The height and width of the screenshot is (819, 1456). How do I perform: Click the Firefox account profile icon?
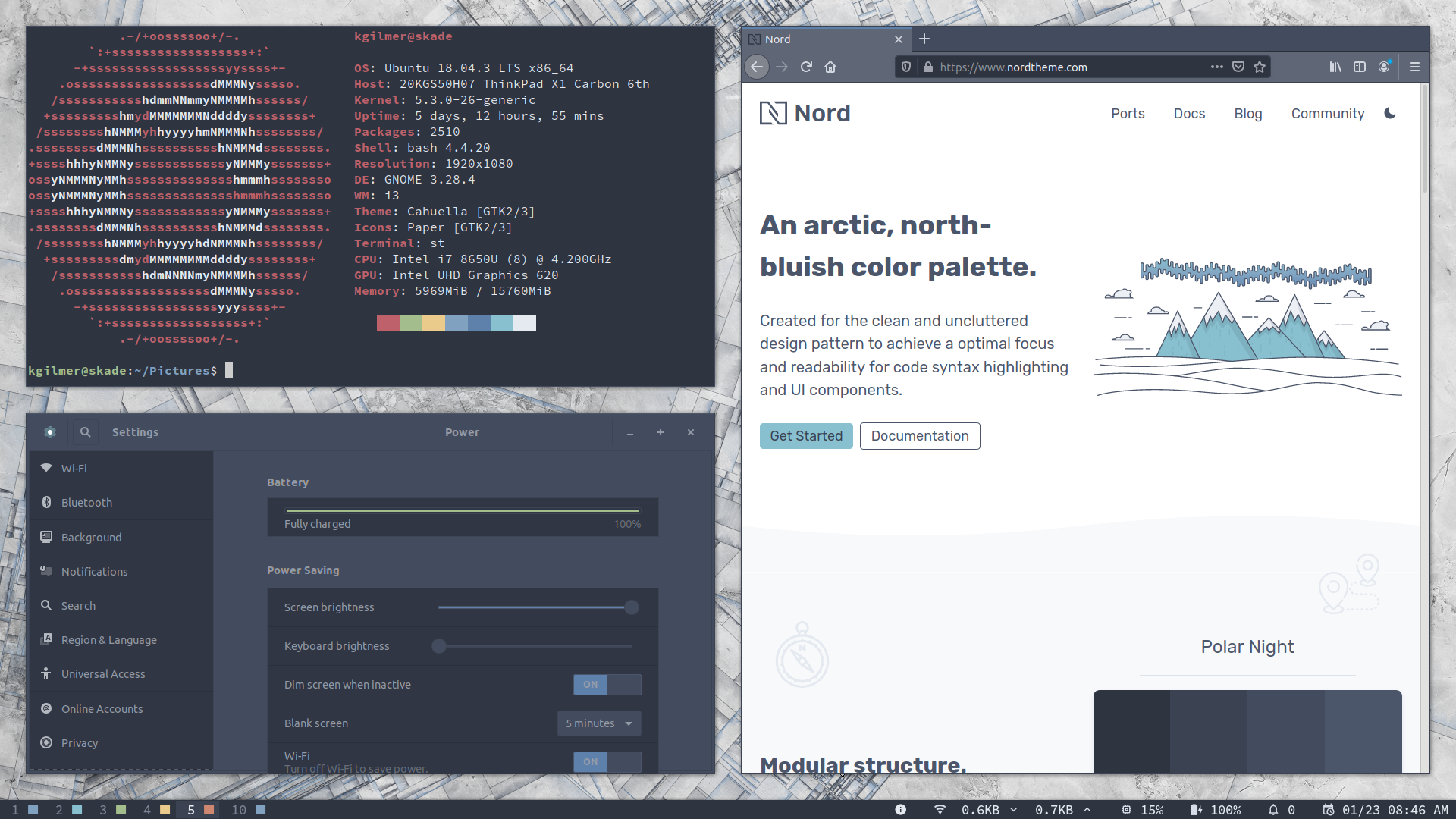(1385, 67)
